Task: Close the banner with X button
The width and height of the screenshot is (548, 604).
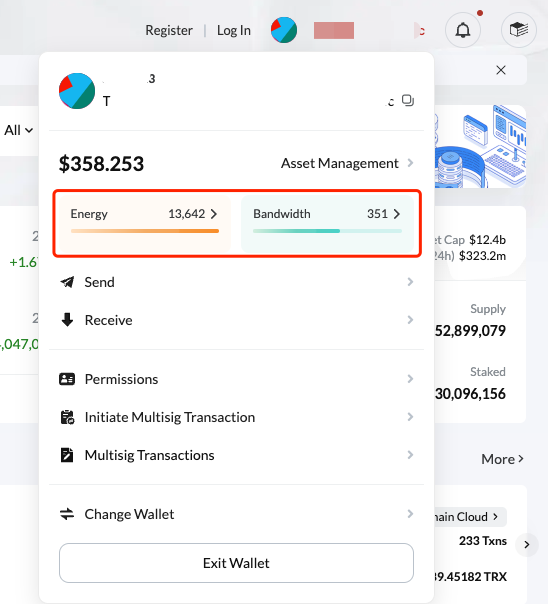Action: tap(501, 70)
